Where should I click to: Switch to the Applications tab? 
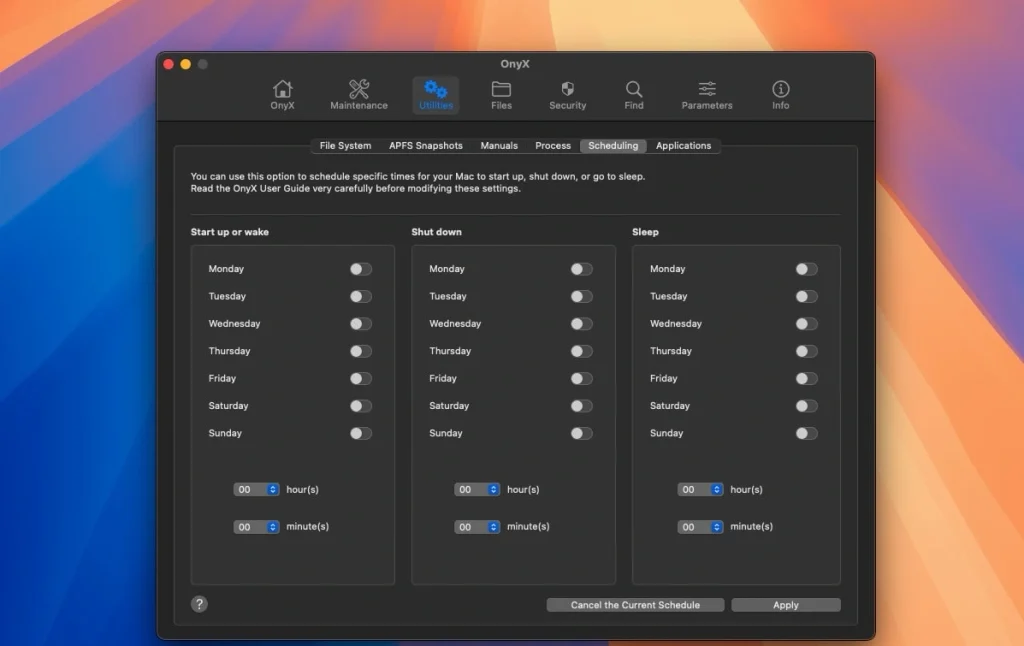point(683,146)
